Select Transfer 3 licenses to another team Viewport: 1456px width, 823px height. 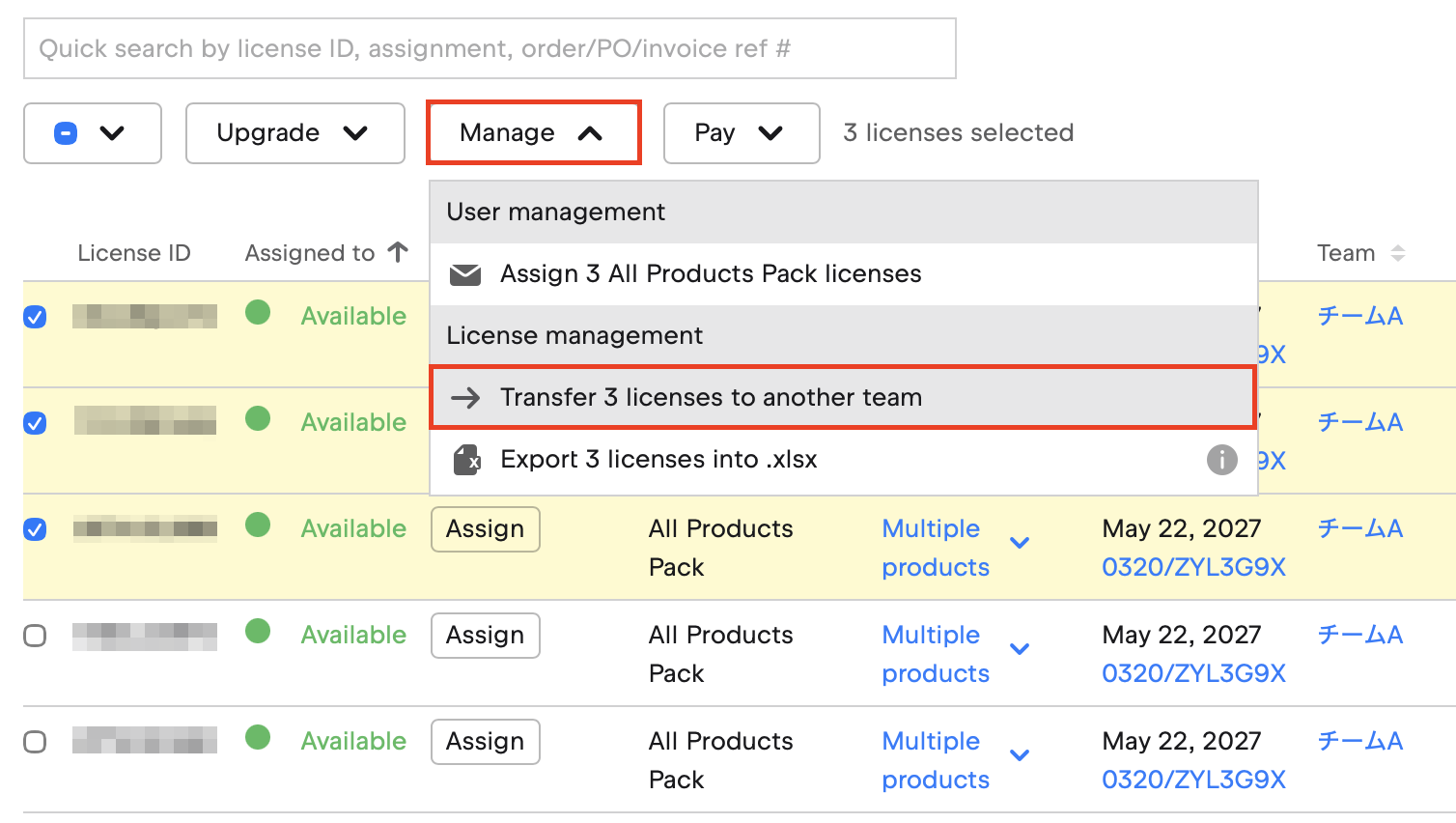coord(844,397)
